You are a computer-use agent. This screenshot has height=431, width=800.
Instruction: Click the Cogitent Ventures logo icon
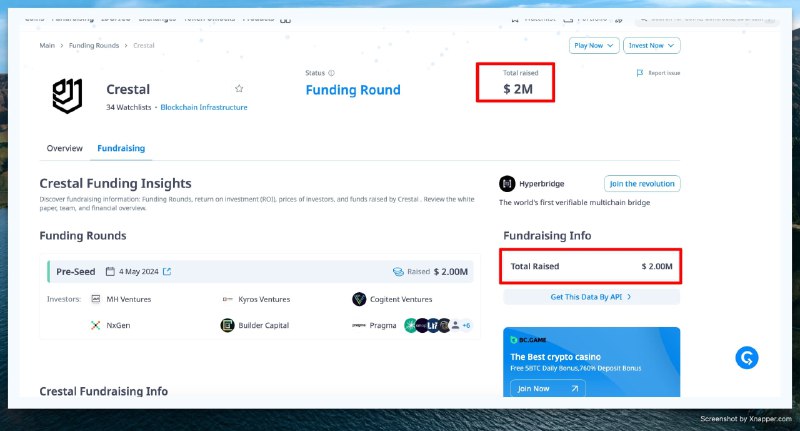(359, 299)
